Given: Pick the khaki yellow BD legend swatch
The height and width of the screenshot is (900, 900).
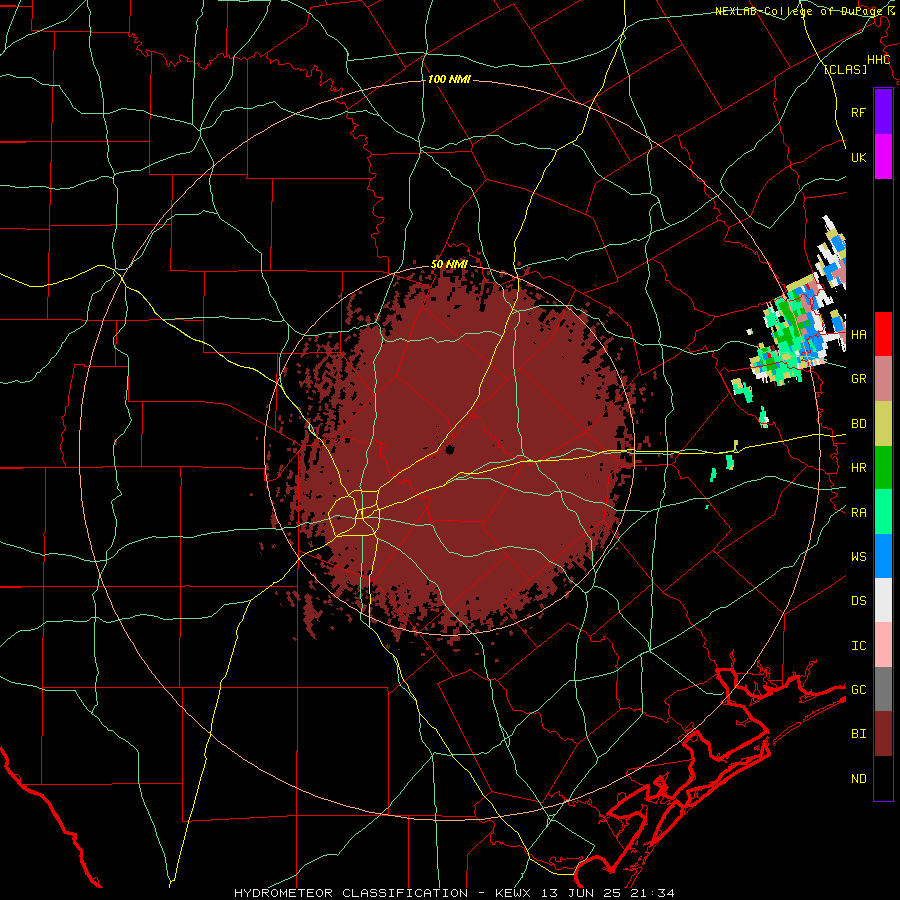Looking at the screenshot, I should pos(883,423).
